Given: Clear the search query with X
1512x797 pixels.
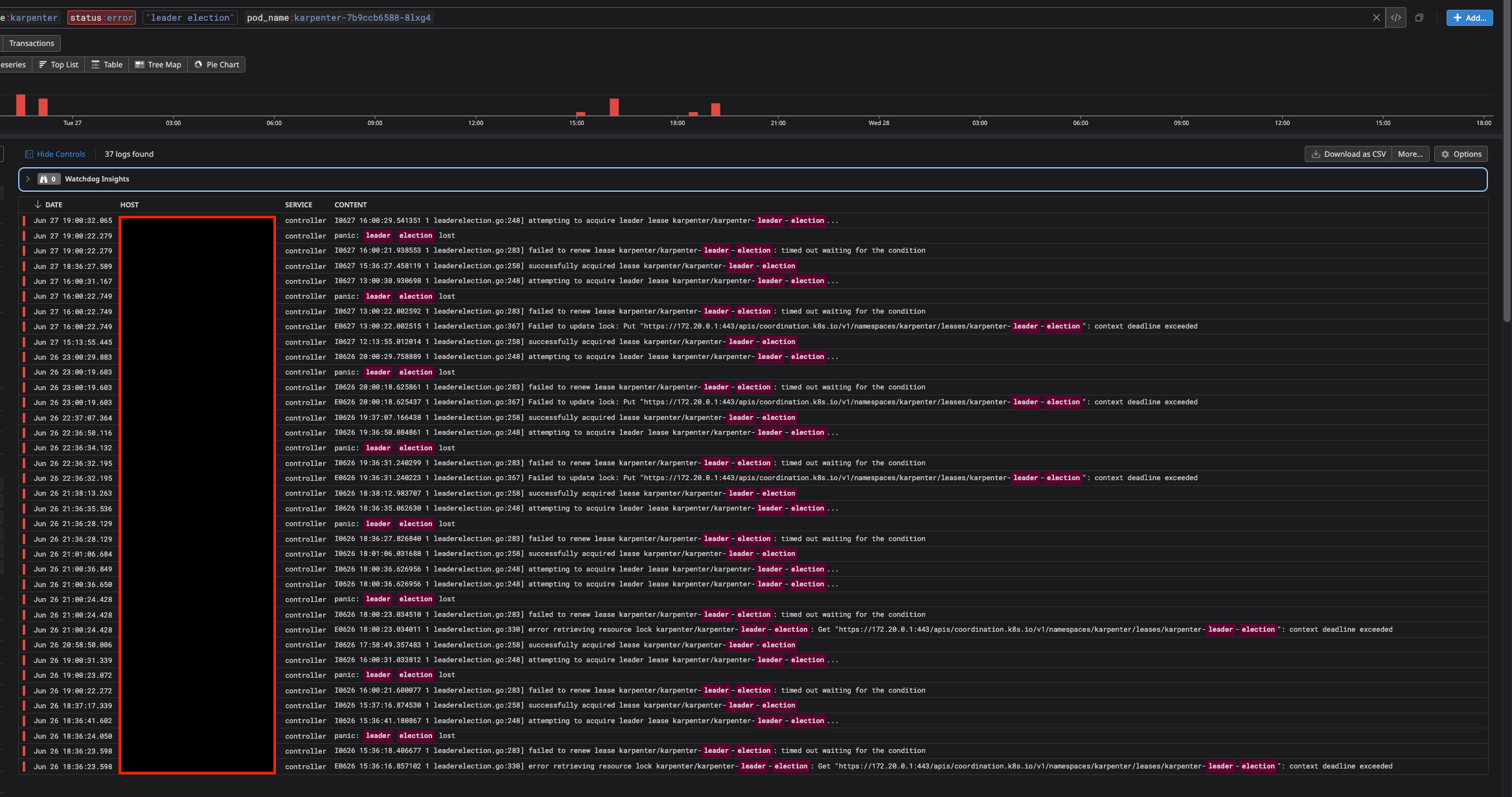Looking at the screenshot, I should 1376,17.
